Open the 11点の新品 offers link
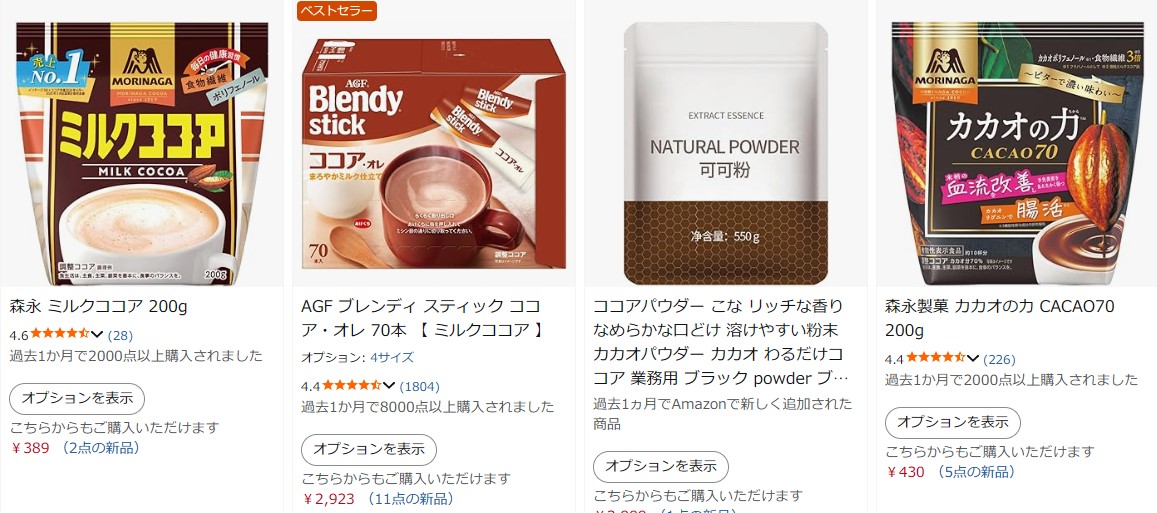 click(410, 499)
